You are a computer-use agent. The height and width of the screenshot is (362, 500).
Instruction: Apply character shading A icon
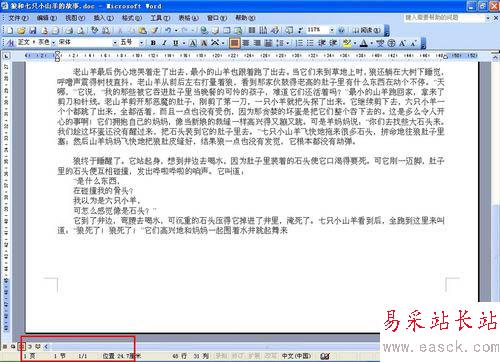(x=204, y=43)
